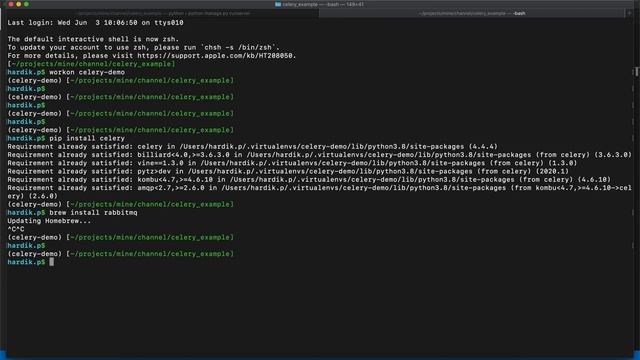This screenshot has width=640, height=360.
Task: Select the celery_example -bash tab
Action: pos(472,13)
